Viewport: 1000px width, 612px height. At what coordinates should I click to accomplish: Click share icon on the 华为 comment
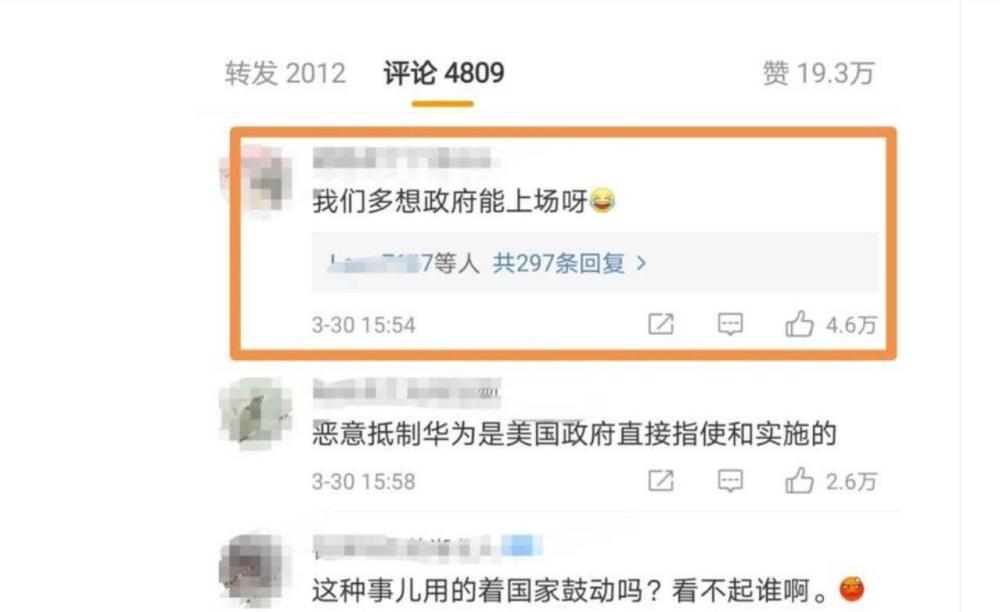click(x=661, y=481)
